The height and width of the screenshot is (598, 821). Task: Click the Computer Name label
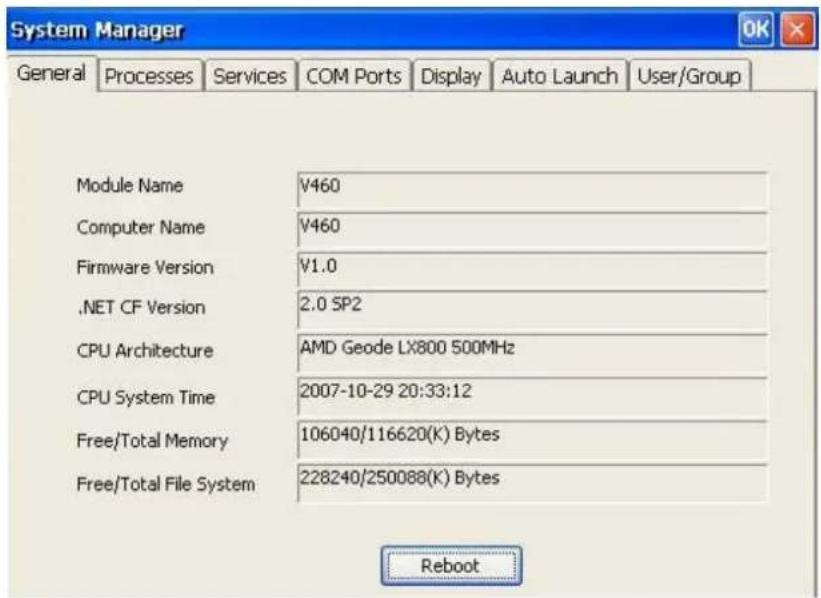click(141, 227)
